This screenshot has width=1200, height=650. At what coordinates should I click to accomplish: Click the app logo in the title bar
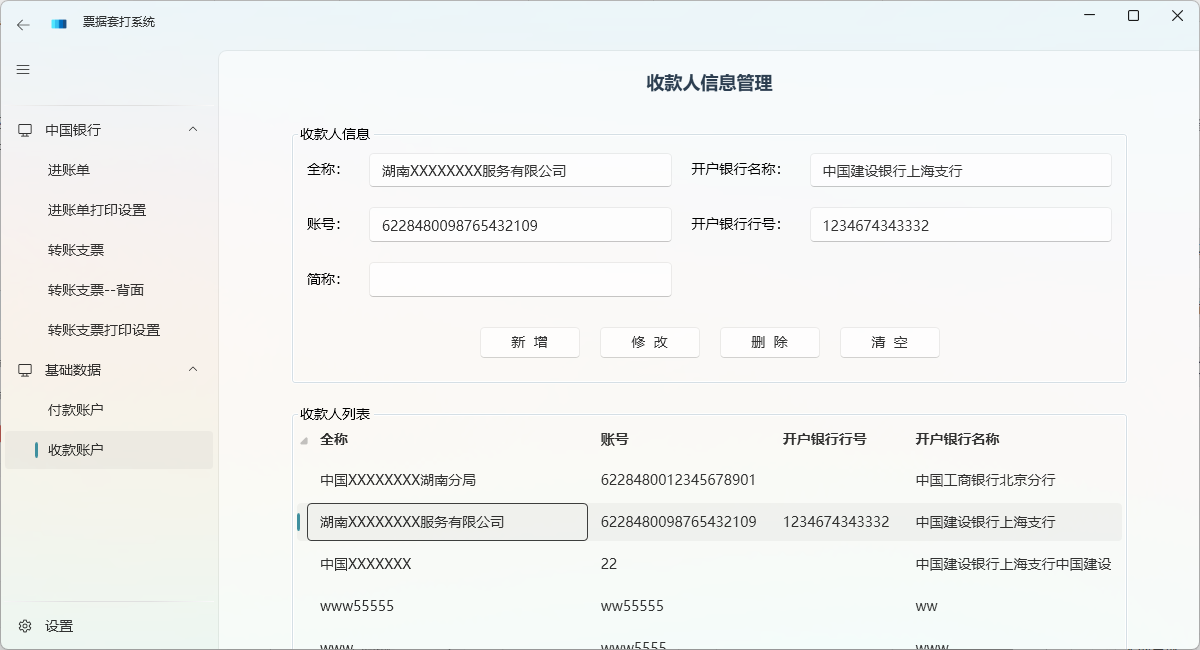click(57, 21)
